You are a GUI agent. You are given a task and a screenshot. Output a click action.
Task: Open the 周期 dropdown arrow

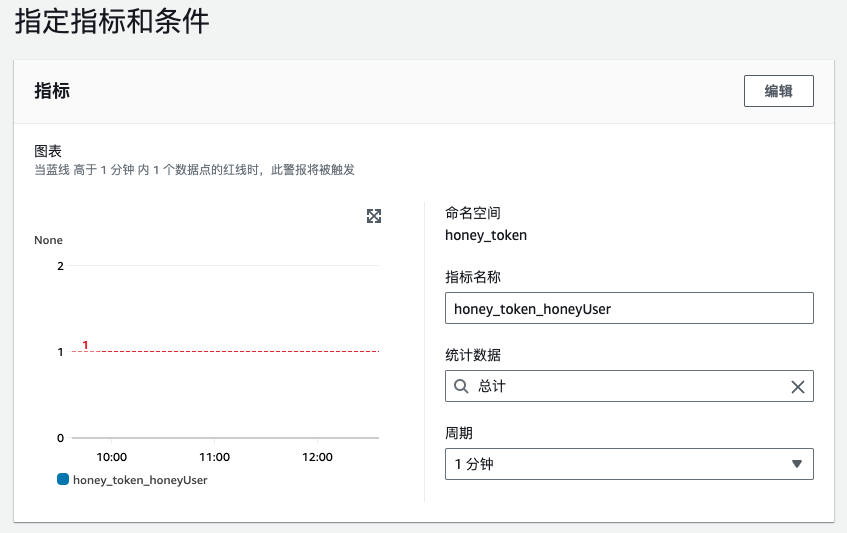[x=796, y=464]
